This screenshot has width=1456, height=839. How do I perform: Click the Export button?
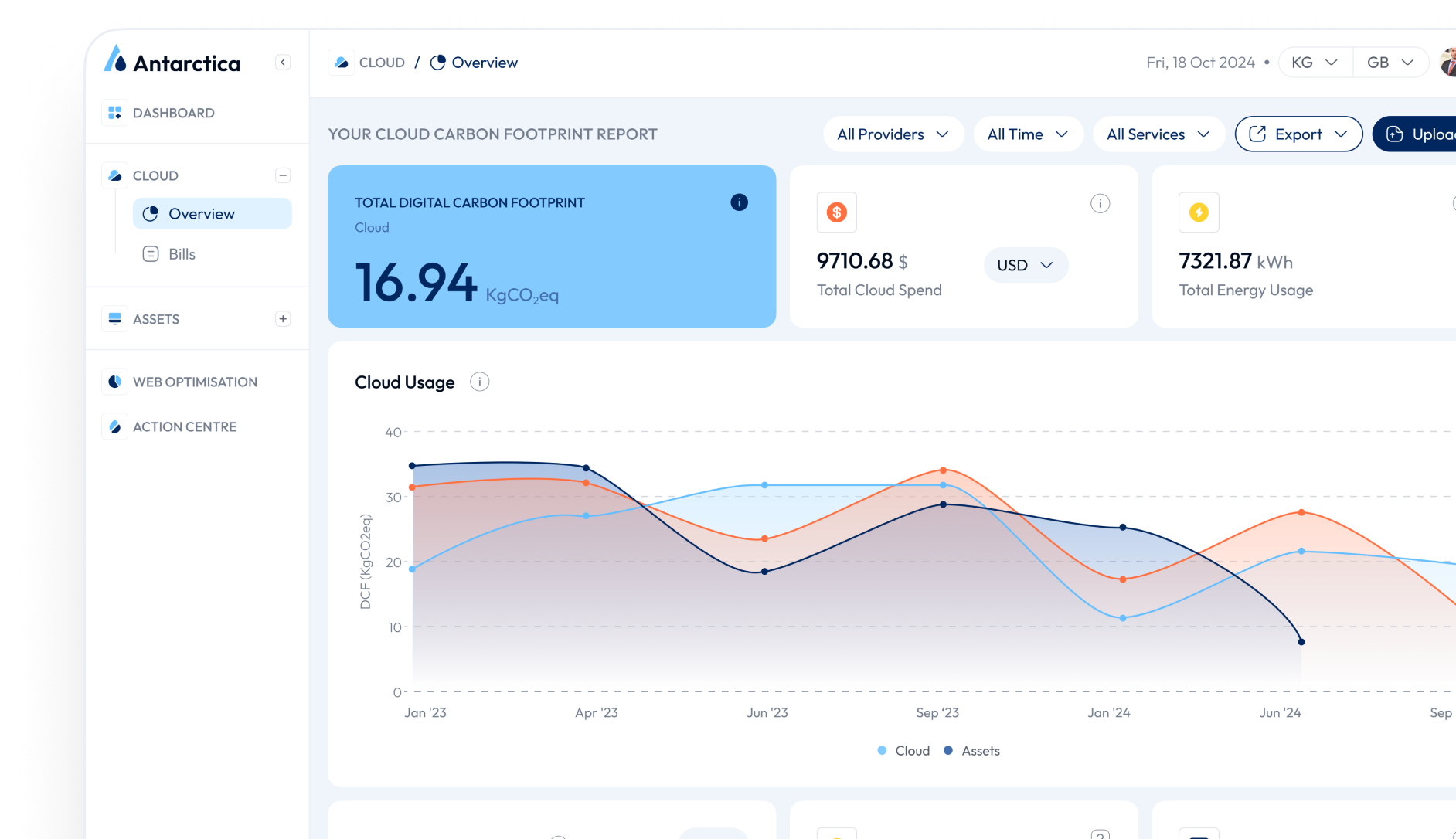pyautogui.click(x=1298, y=134)
